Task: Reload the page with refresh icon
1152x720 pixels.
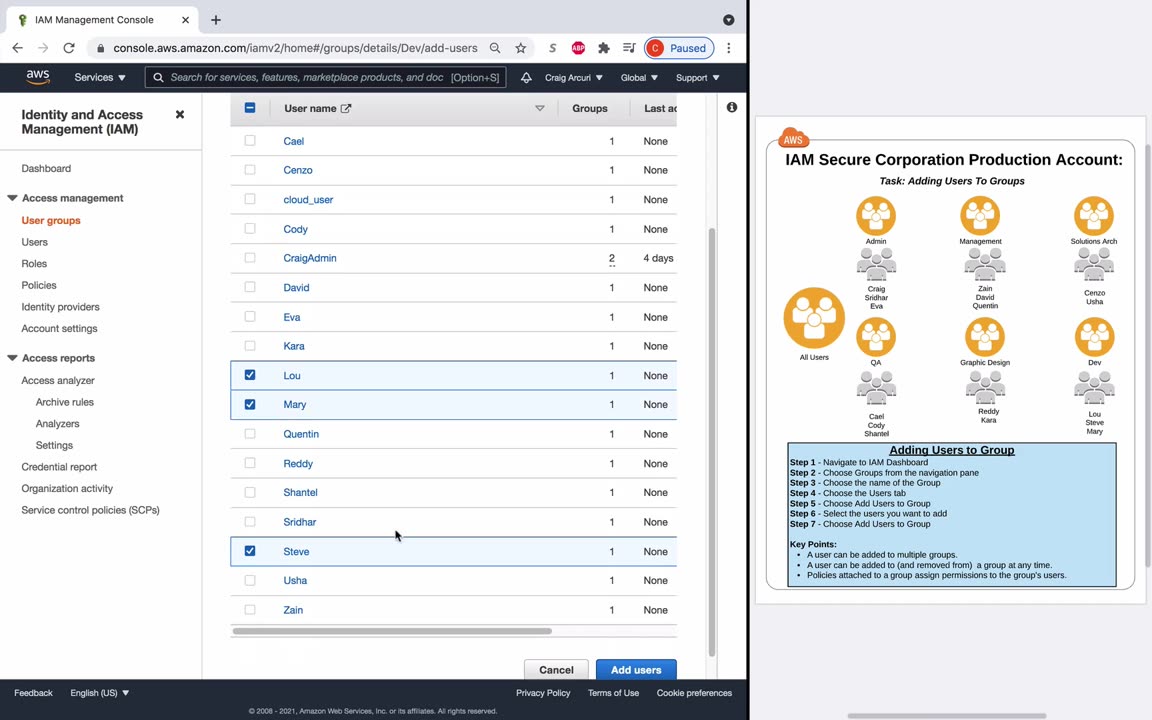Action: coord(68,48)
